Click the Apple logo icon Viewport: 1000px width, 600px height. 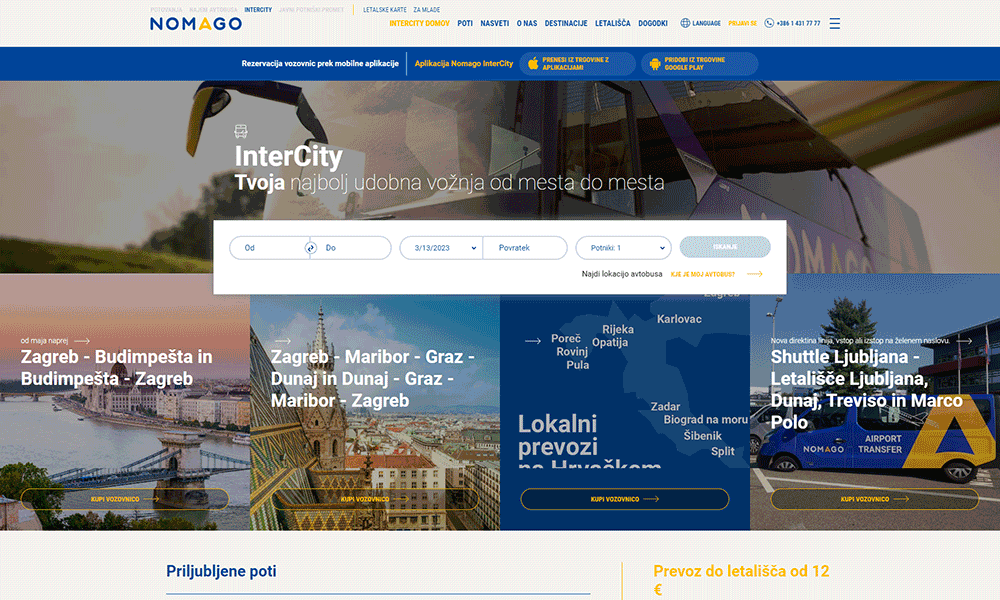pyautogui.click(x=533, y=63)
